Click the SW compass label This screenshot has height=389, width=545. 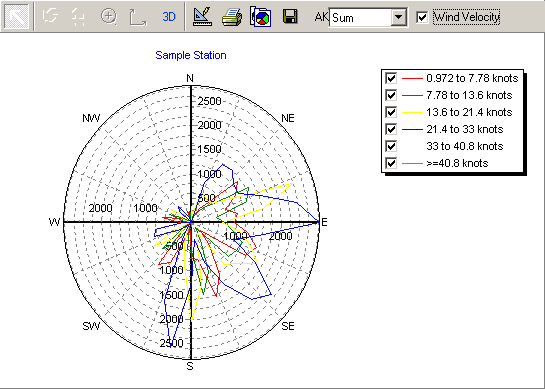(x=91, y=326)
